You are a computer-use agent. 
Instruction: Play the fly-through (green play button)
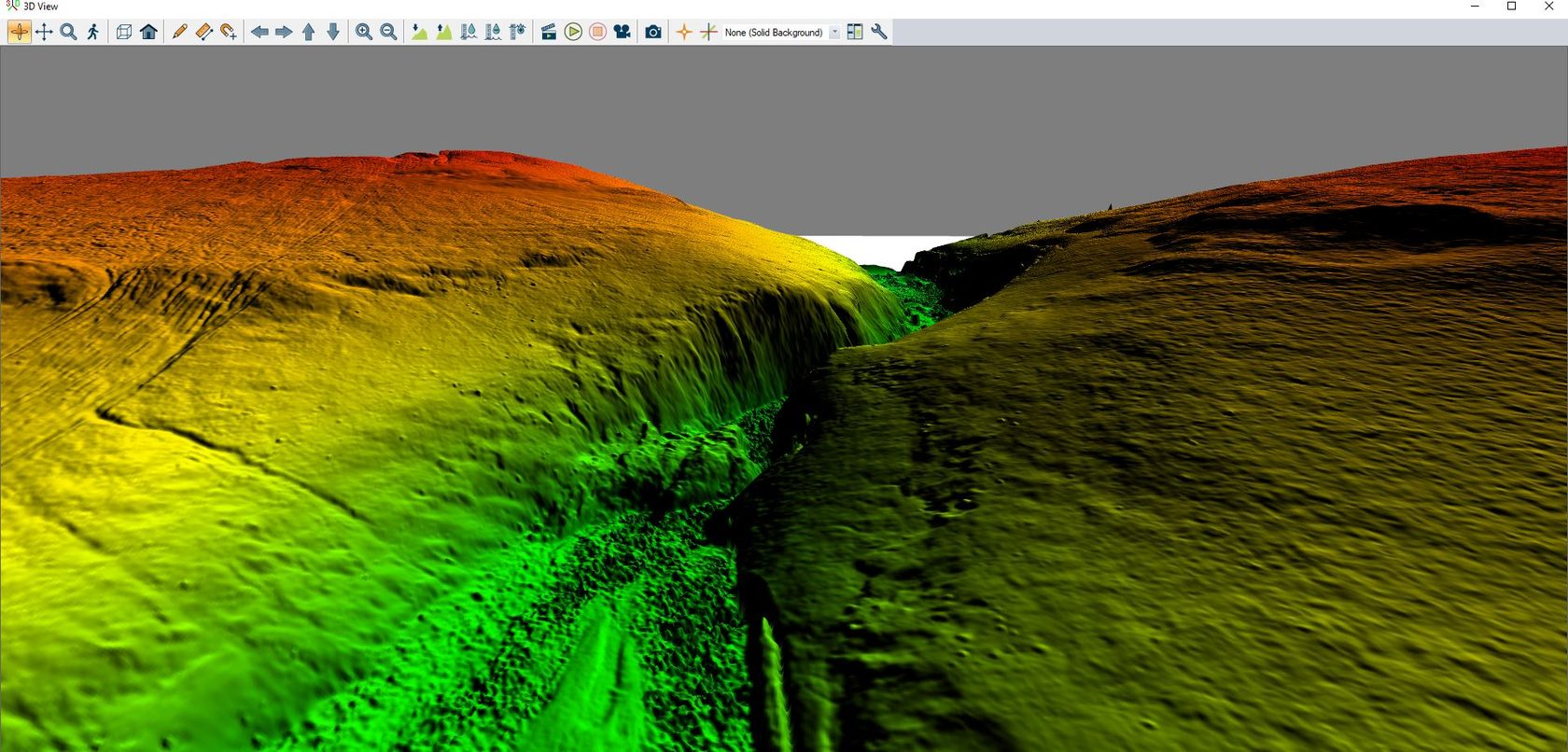pos(573,32)
